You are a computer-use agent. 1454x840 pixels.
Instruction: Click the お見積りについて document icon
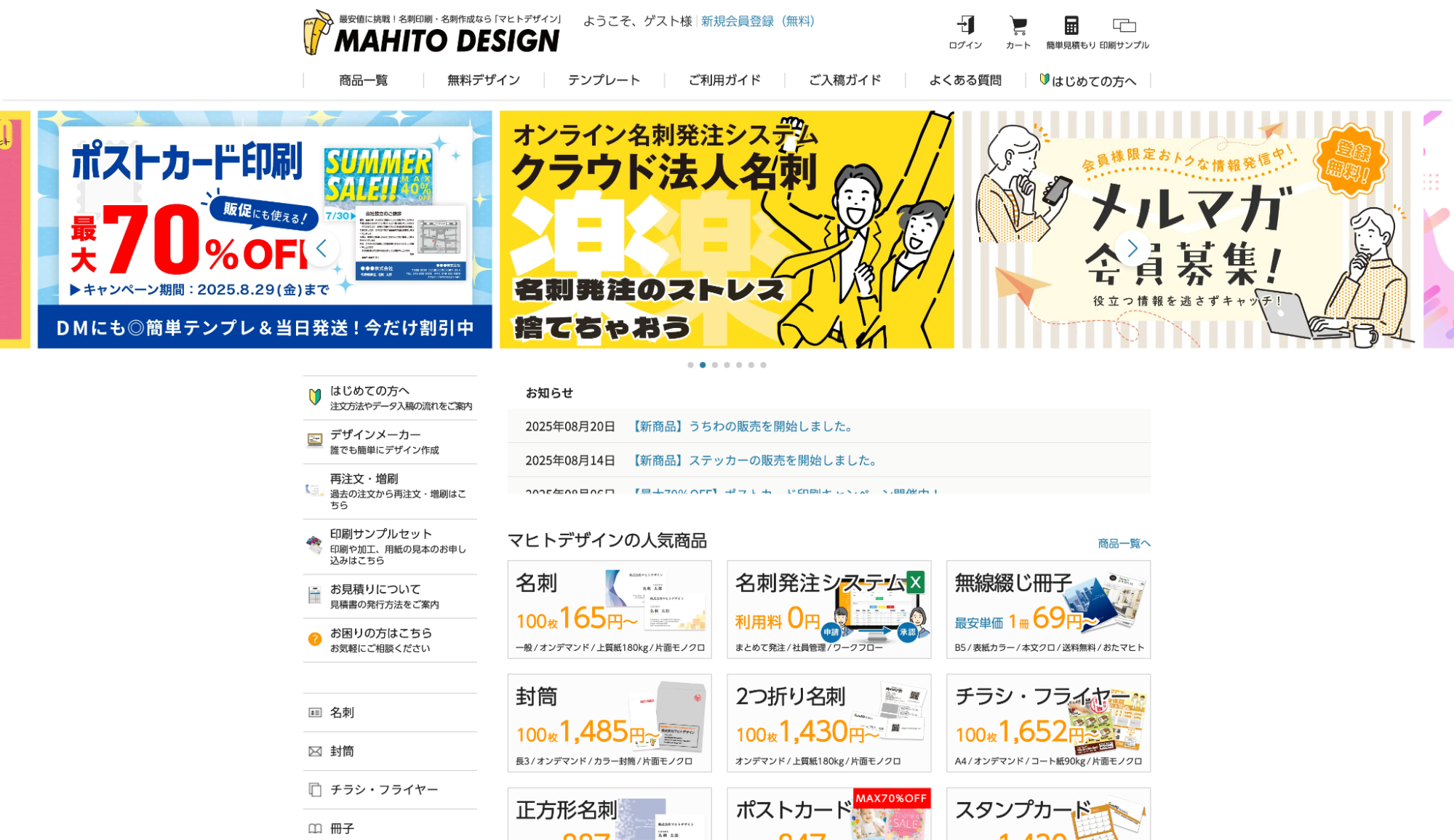click(314, 595)
